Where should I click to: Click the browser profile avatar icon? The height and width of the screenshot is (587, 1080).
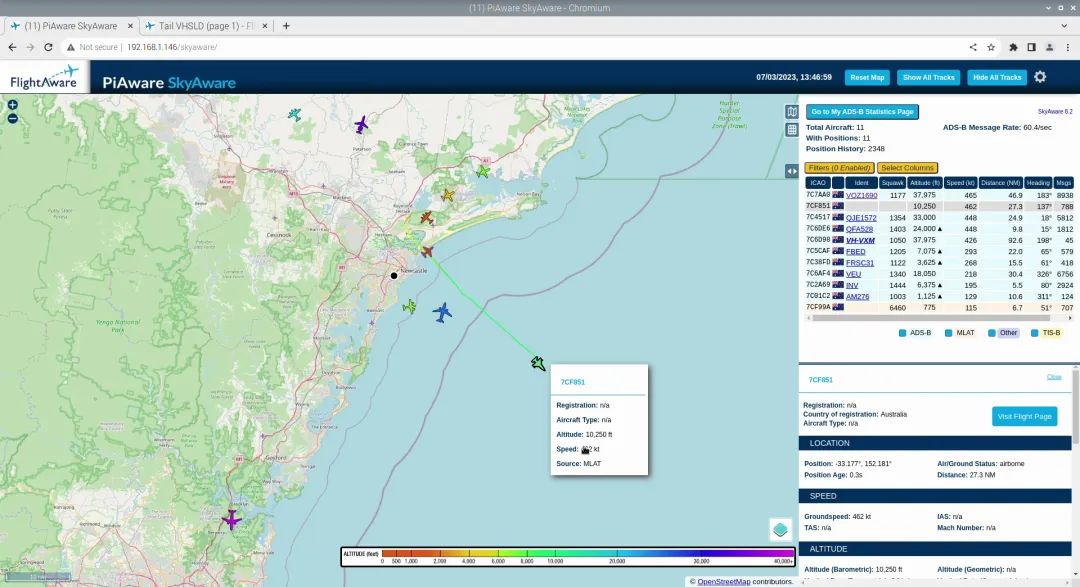1050,48
